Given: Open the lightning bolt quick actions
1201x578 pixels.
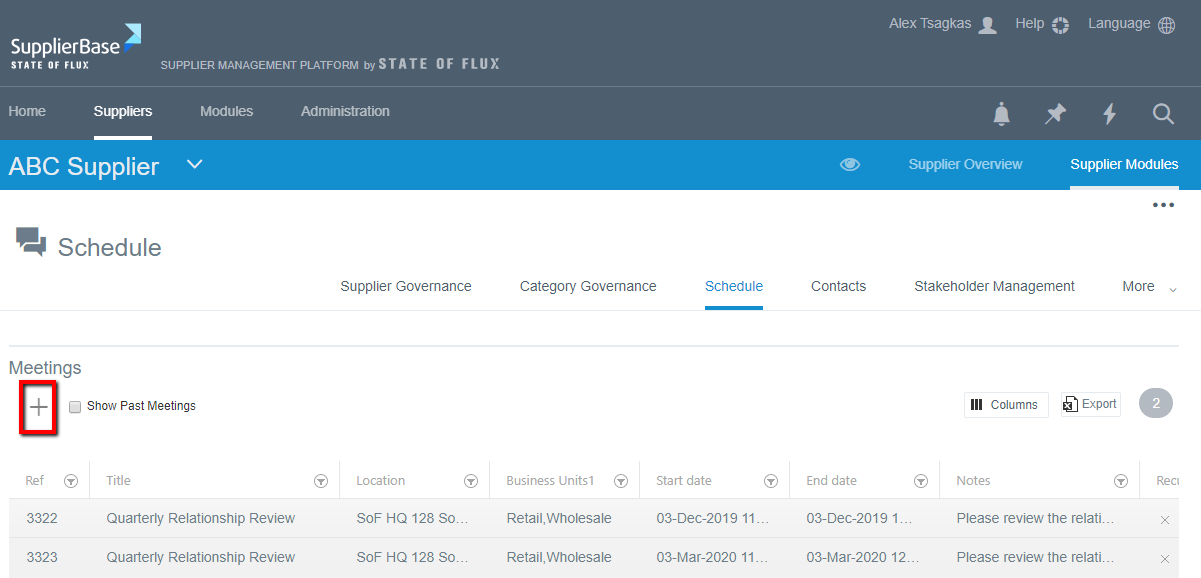Looking at the screenshot, I should (x=1109, y=114).
